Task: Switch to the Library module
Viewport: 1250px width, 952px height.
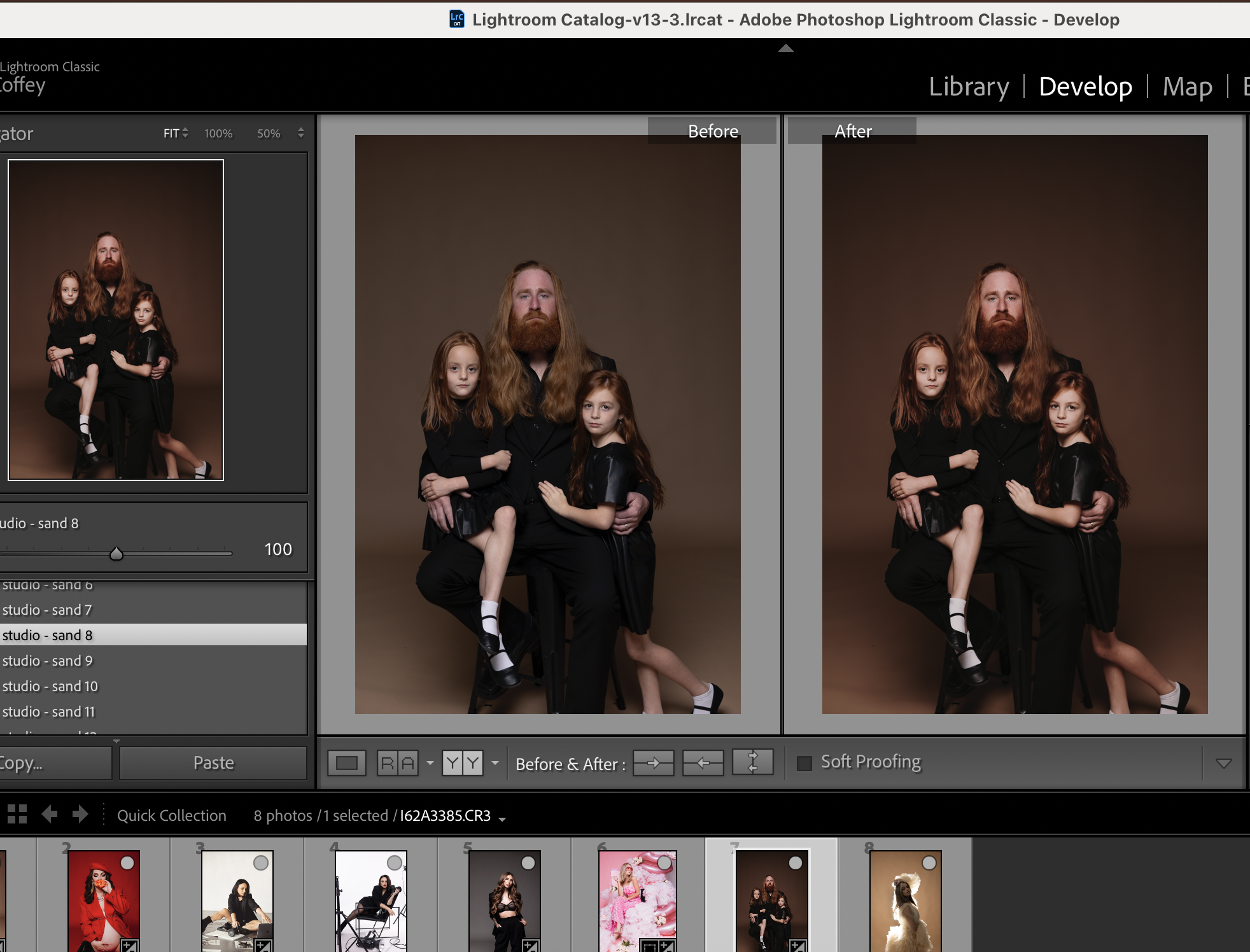Action: 969,87
